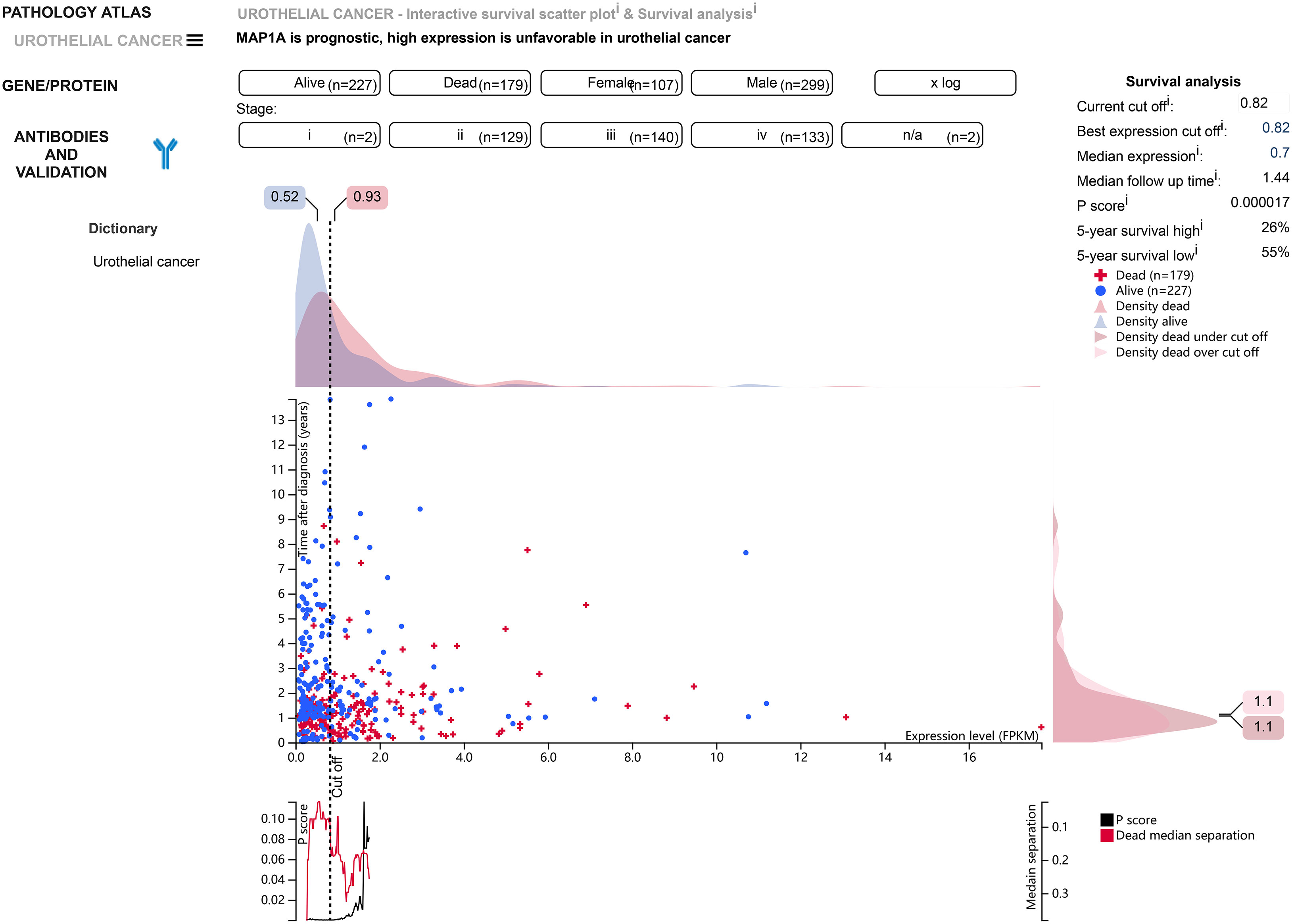The height and width of the screenshot is (924, 1292).
Task: Click Density dead over cut off legend marker
Action: coord(1100,352)
